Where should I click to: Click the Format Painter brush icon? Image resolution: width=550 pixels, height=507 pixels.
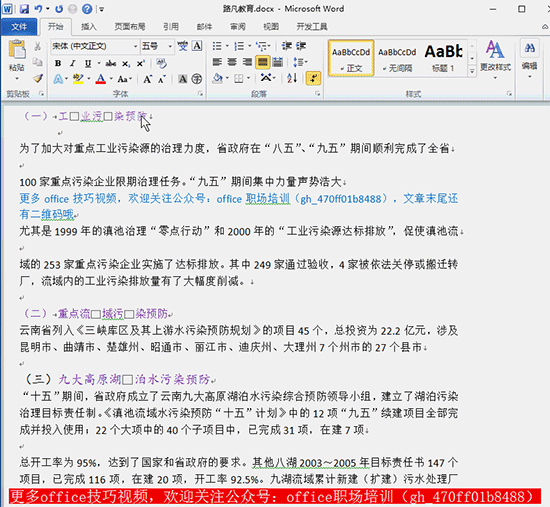38,78
